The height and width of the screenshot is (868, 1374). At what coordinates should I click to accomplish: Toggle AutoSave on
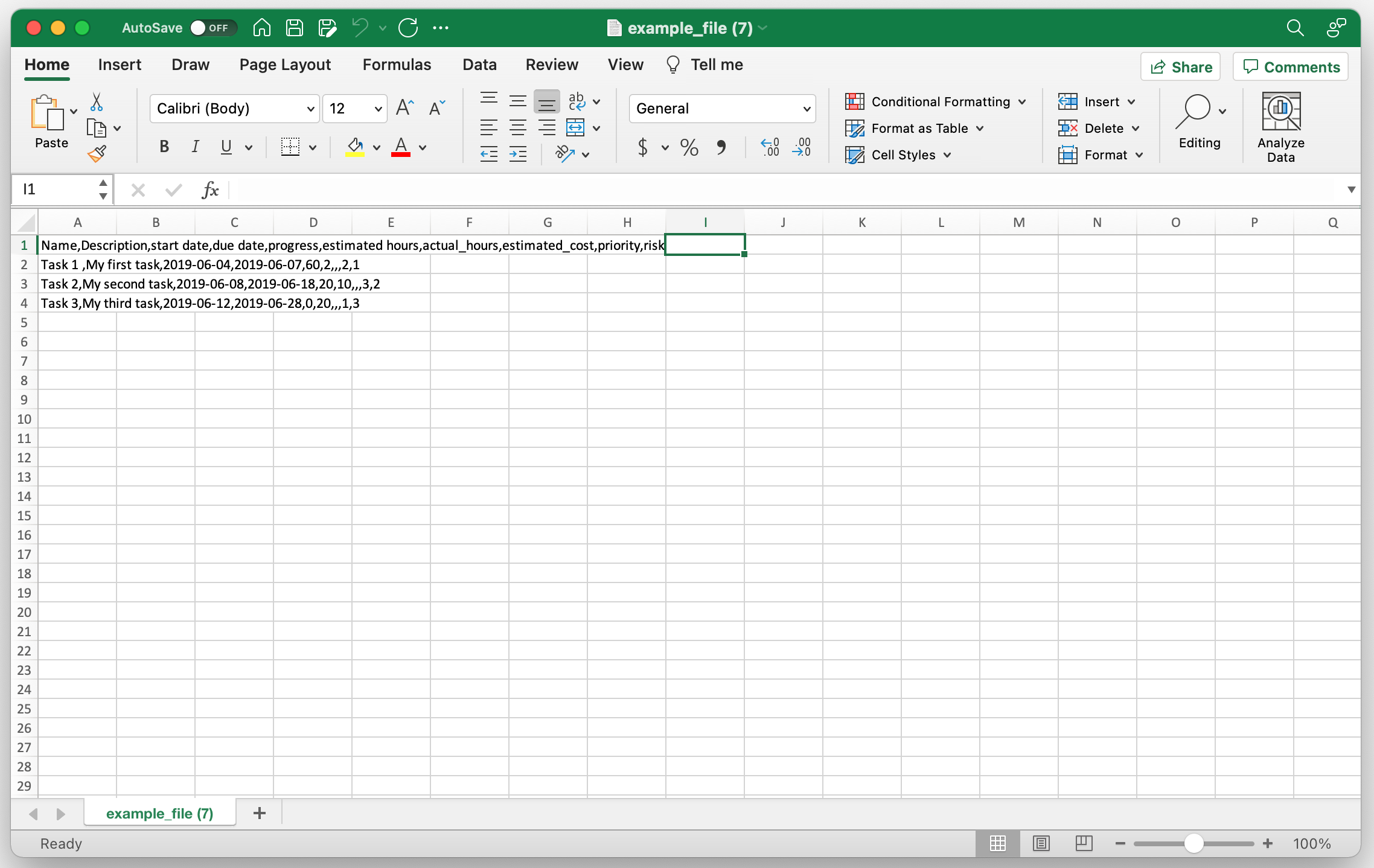[212, 28]
